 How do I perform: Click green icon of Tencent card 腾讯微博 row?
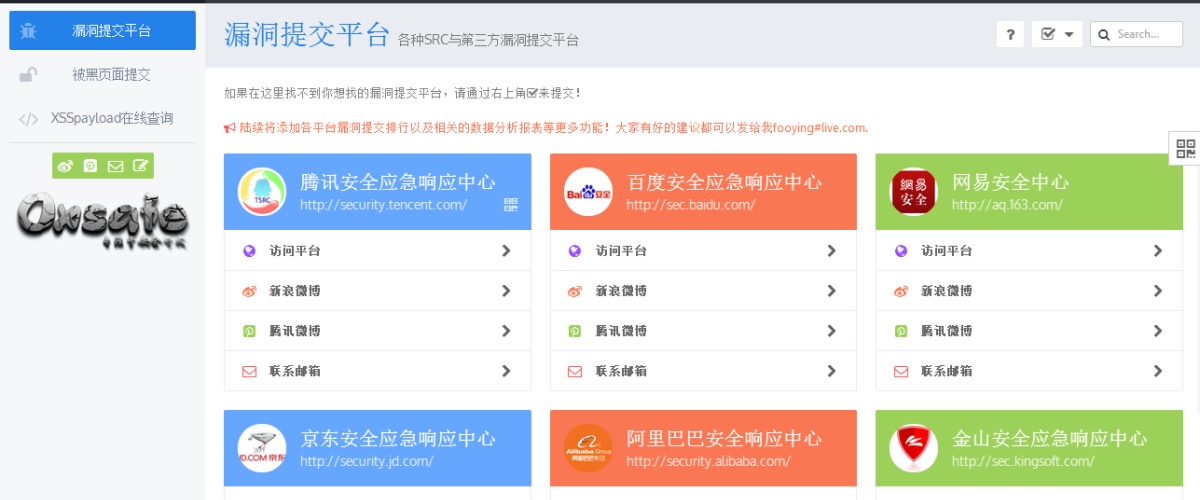(x=249, y=331)
